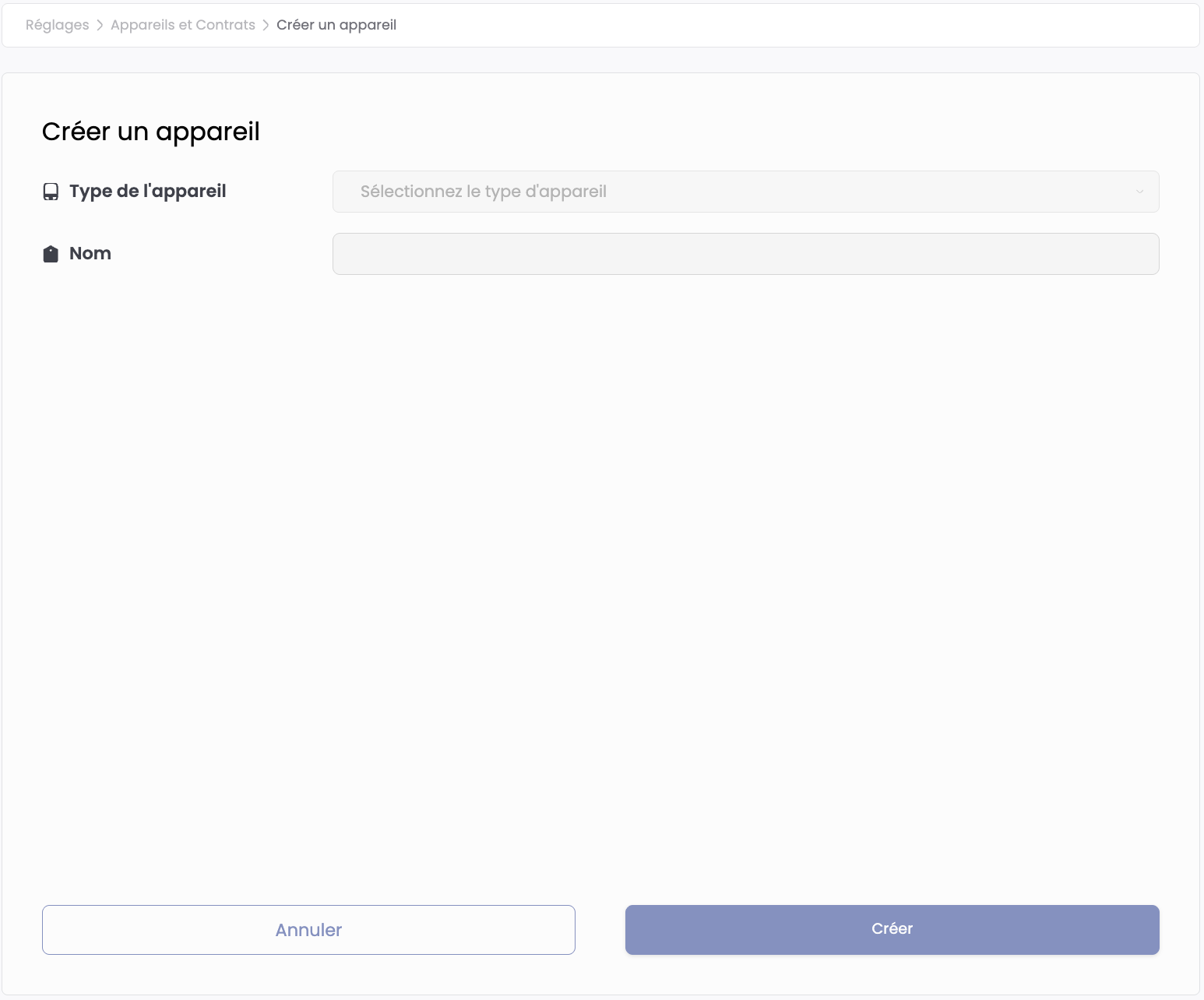Click the word 'Annuler' to cancel creation
This screenshot has width=1204, height=1000.
(x=308, y=930)
